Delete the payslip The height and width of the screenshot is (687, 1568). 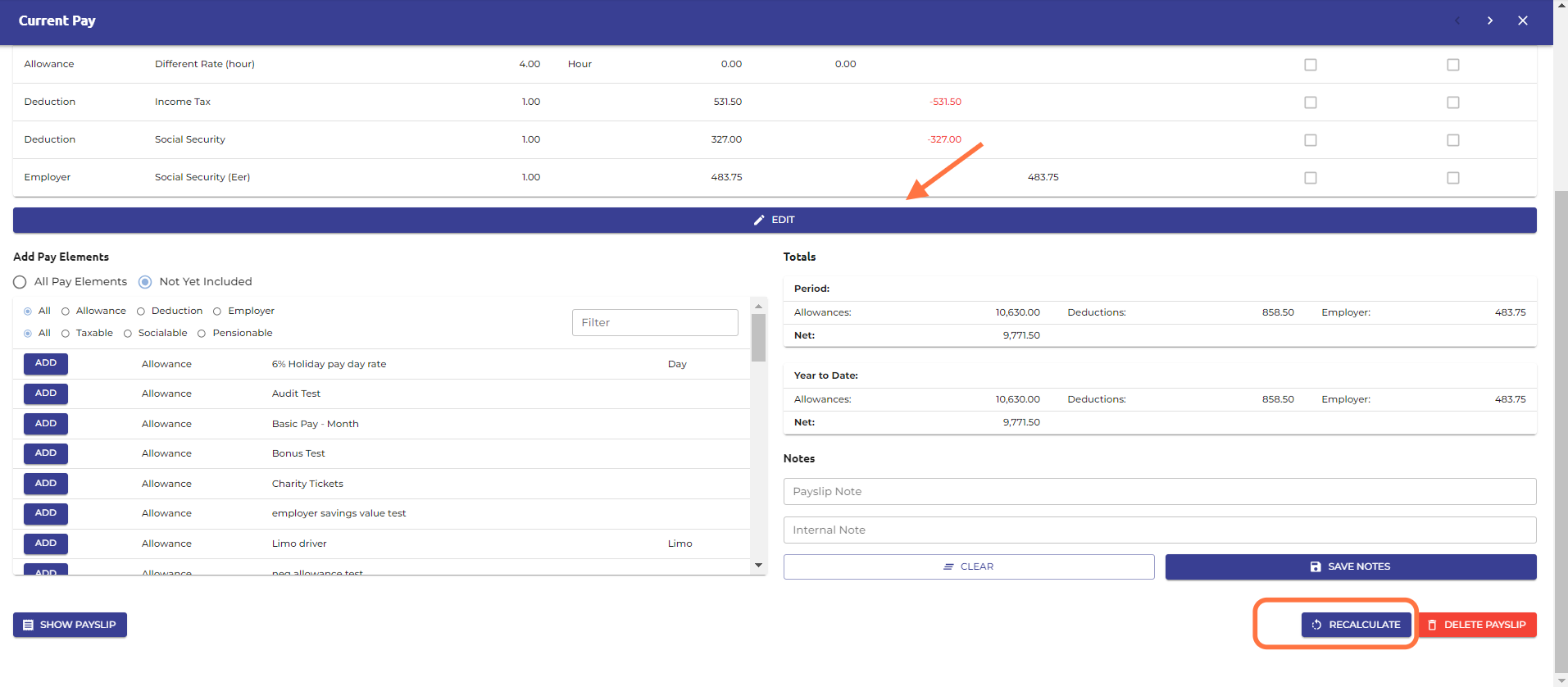[x=1477, y=625]
